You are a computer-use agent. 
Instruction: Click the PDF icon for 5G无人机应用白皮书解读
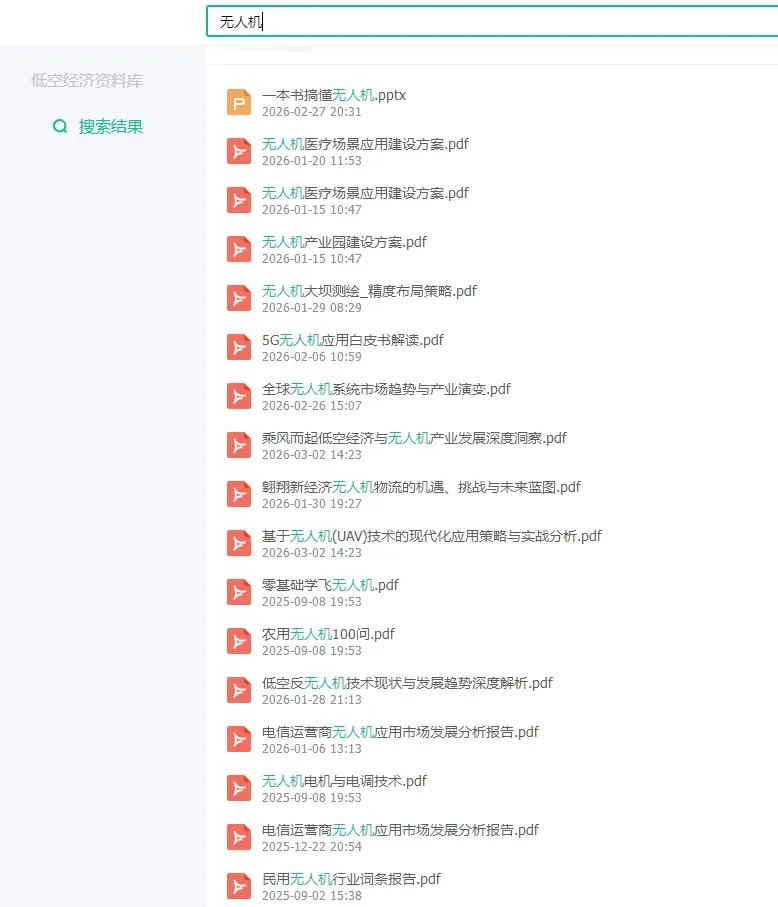pos(238,348)
